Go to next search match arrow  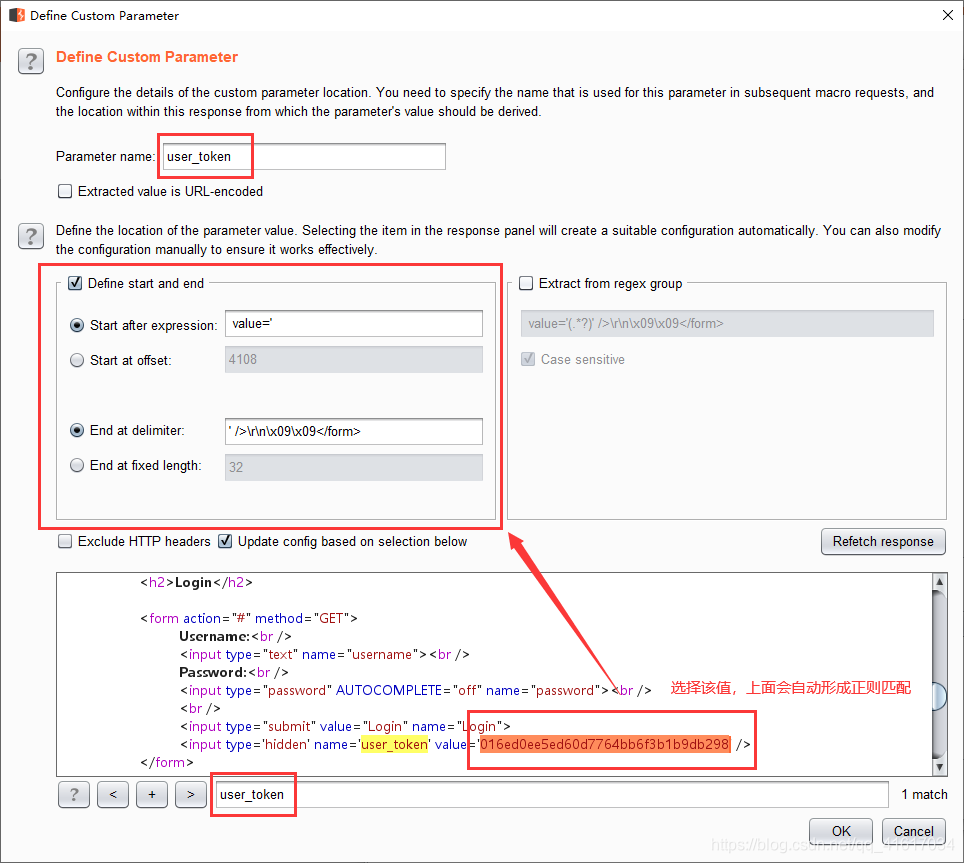191,794
